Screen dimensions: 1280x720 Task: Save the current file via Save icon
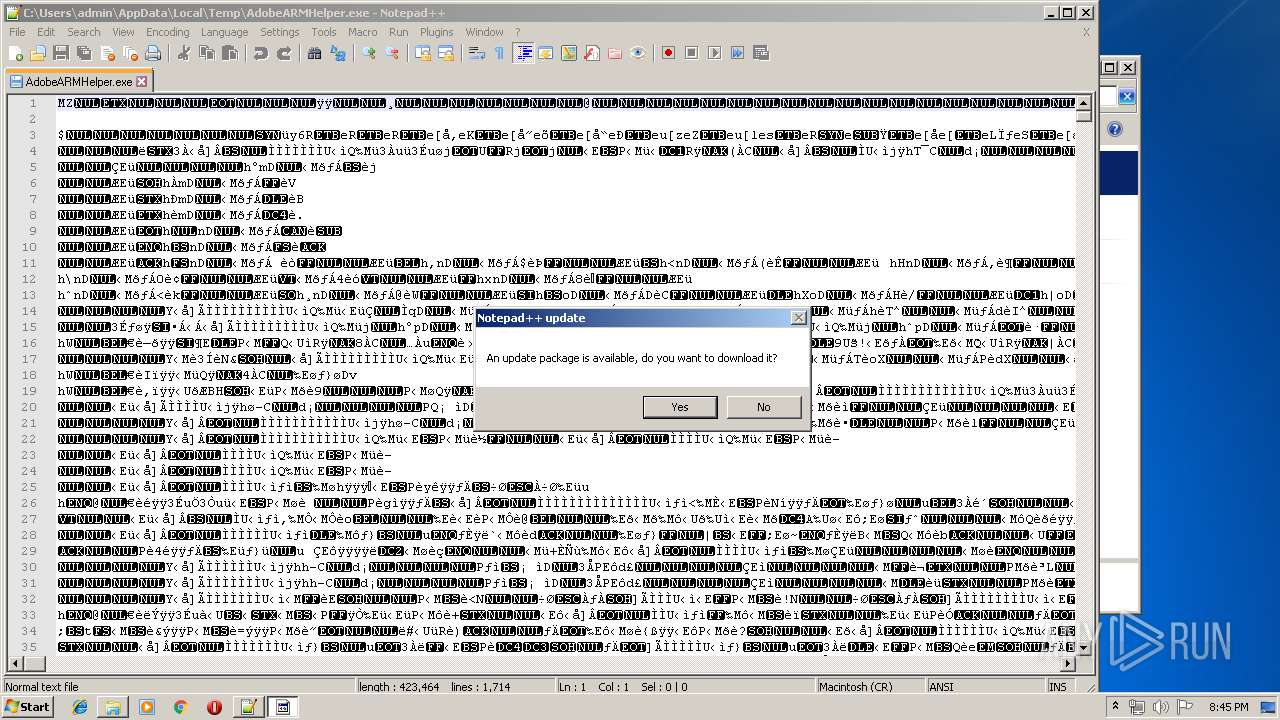(x=60, y=53)
